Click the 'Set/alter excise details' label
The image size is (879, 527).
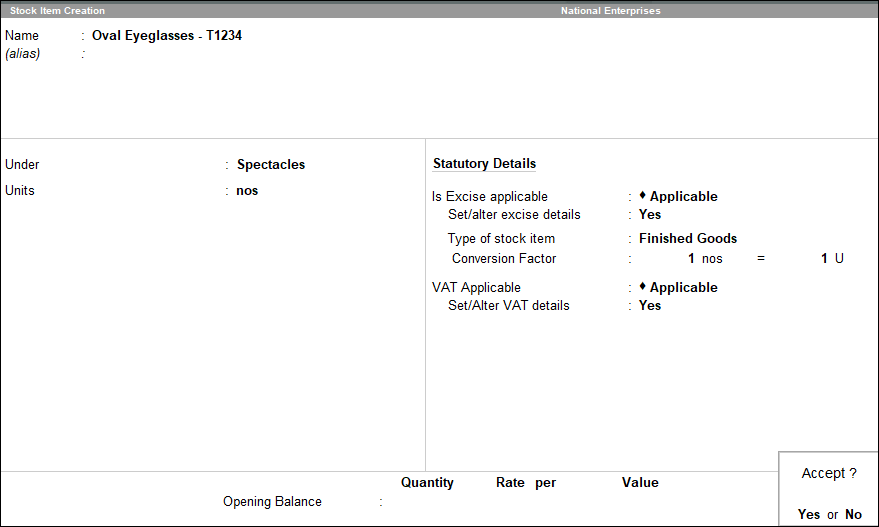514,214
